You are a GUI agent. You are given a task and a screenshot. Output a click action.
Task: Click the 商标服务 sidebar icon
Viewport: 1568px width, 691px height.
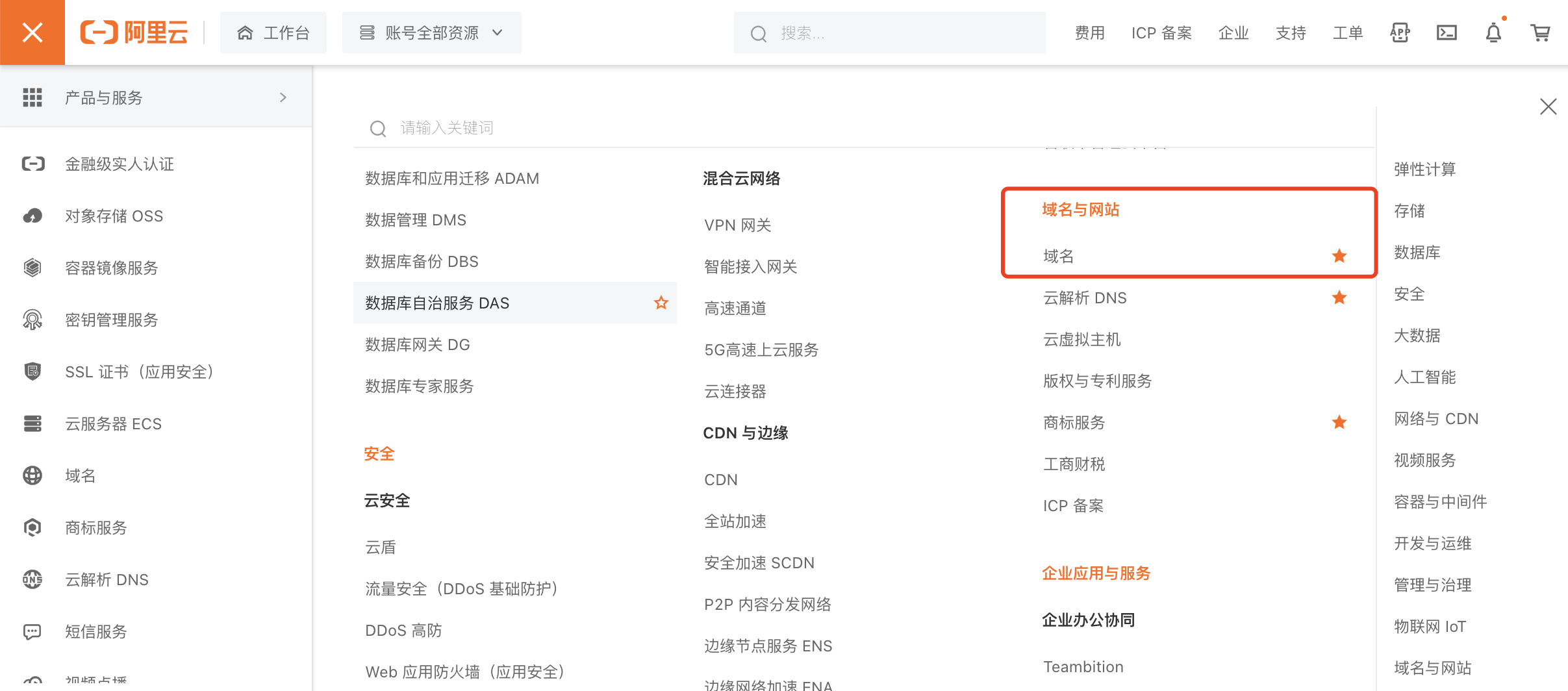click(32, 527)
